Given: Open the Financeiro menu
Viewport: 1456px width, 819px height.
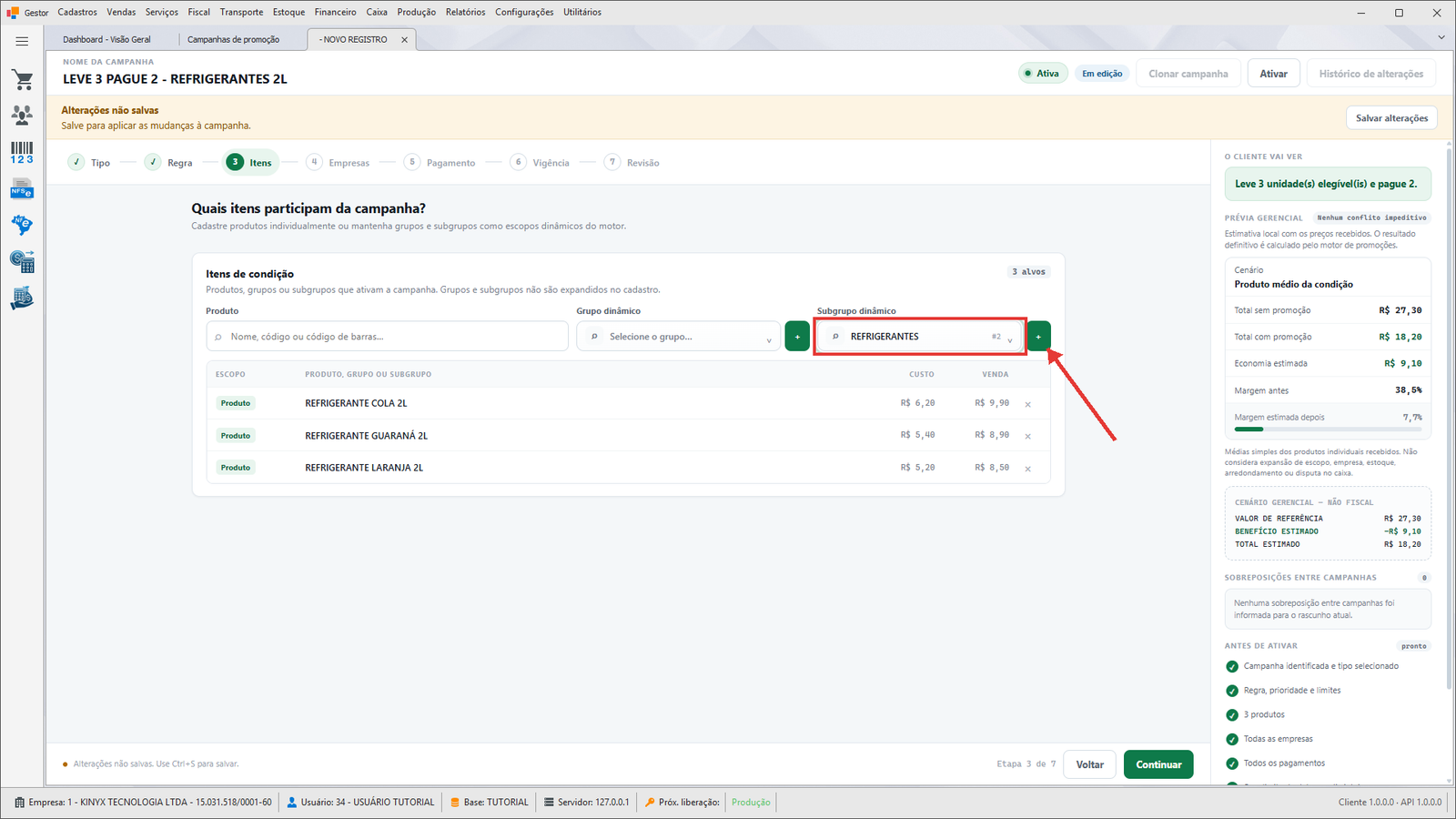Looking at the screenshot, I should pyautogui.click(x=336, y=12).
